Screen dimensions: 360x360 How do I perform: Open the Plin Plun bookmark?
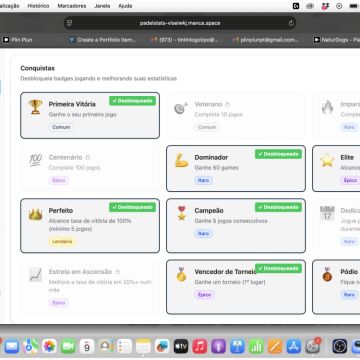point(17,40)
